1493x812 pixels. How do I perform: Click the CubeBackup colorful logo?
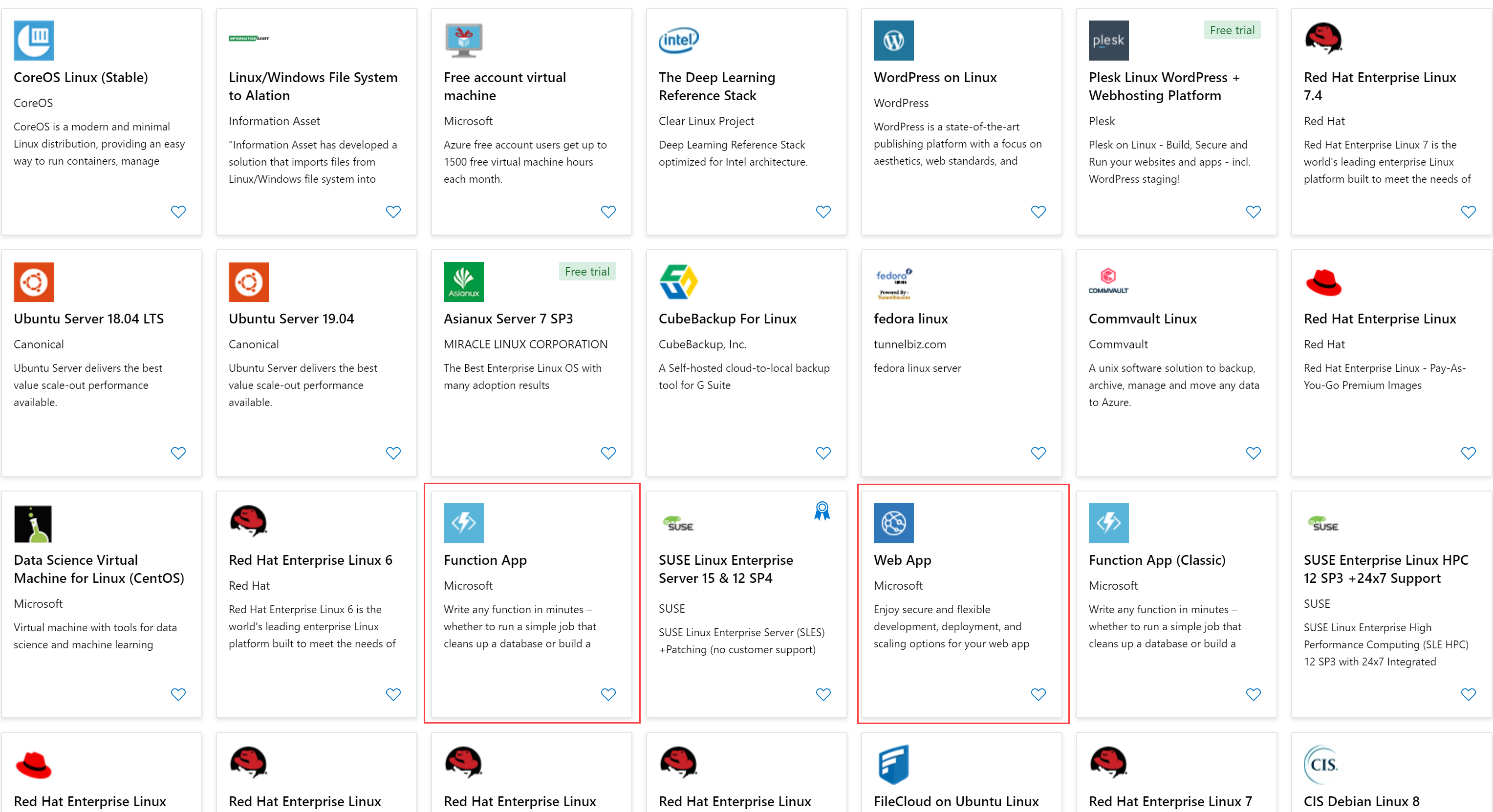tap(678, 282)
